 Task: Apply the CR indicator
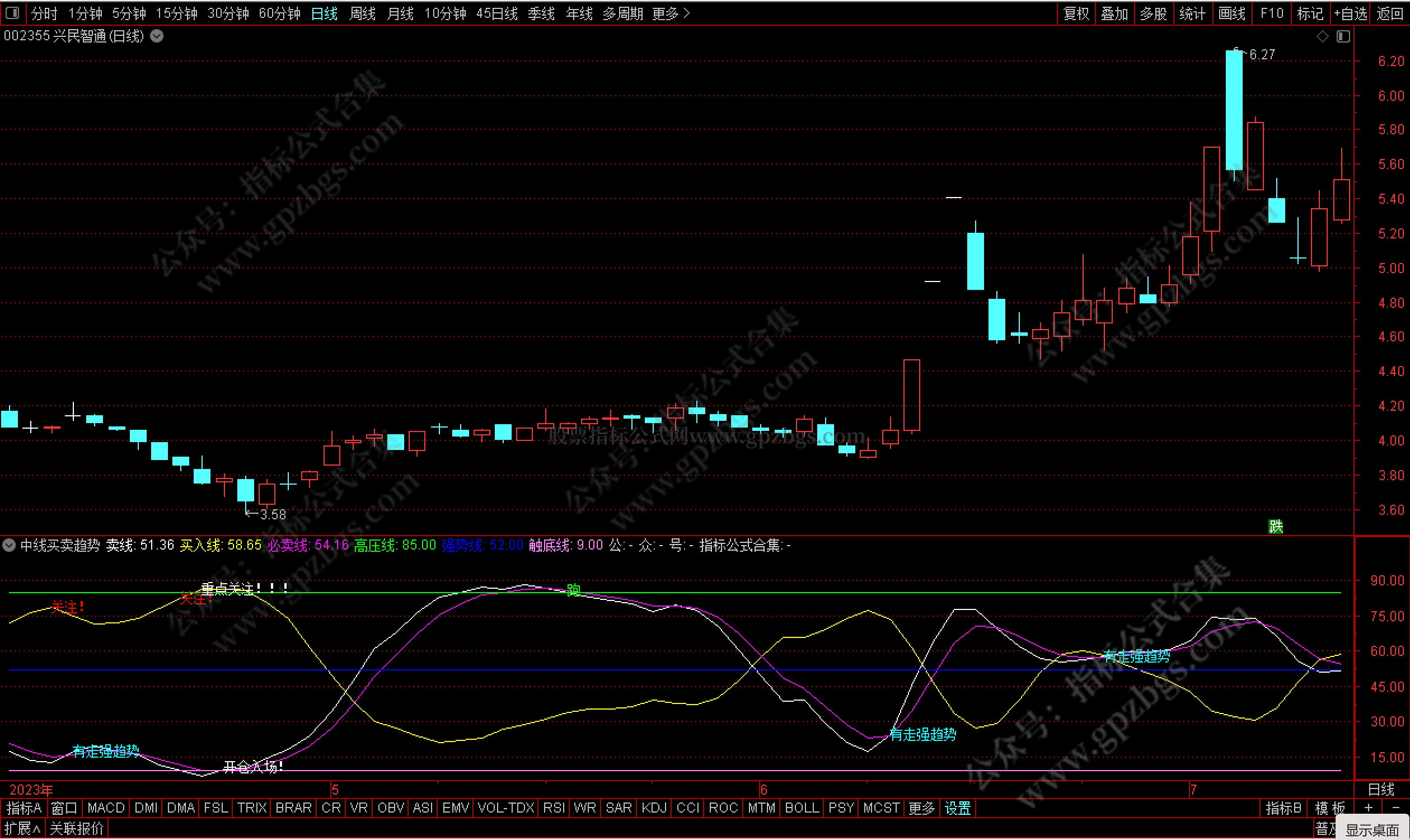[331, 808]
